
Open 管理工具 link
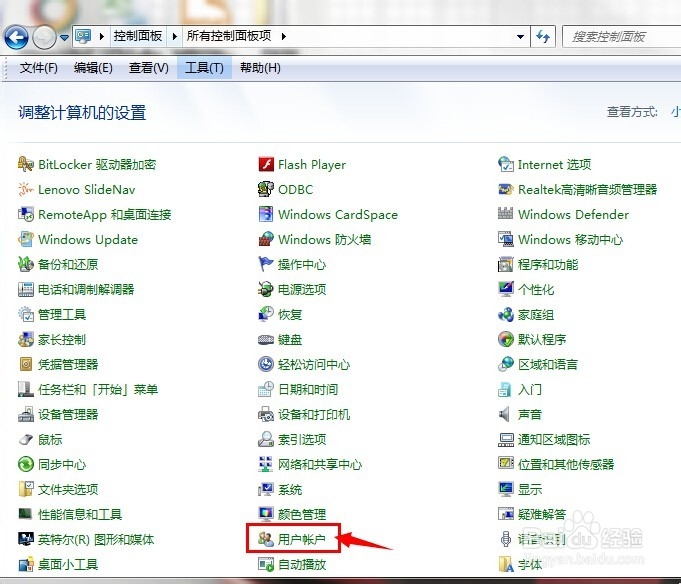pos(62,314)
